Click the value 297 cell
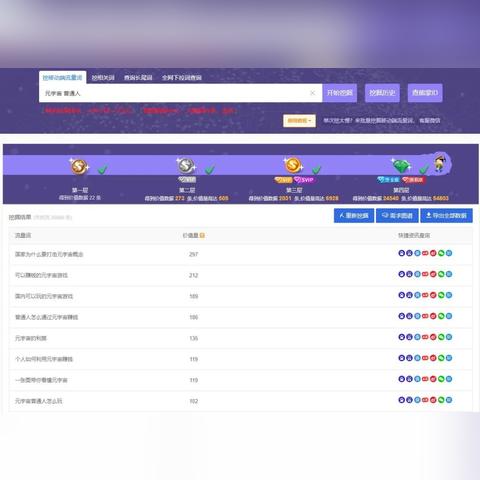The height and width of the screenshot is (480, 480). (x=194, y=254)
